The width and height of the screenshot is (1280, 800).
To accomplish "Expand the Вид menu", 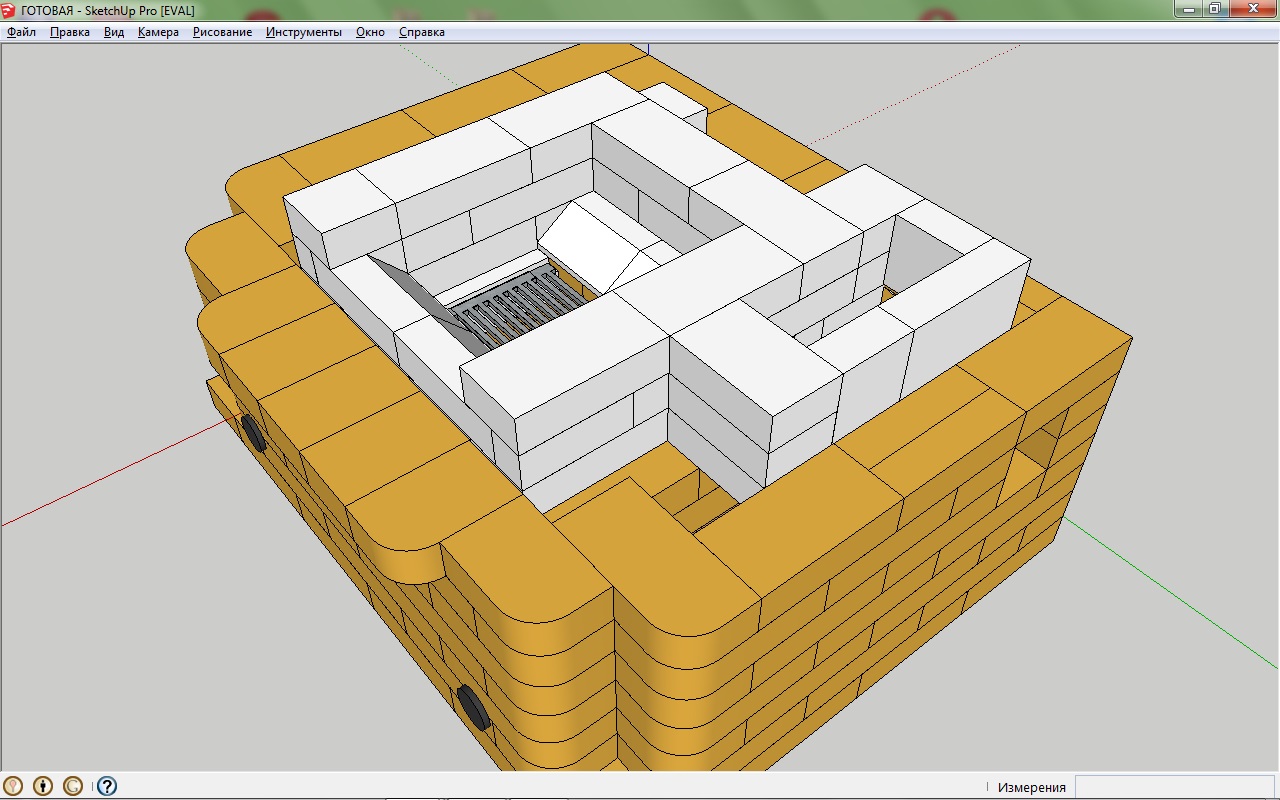I will [114, 32].
